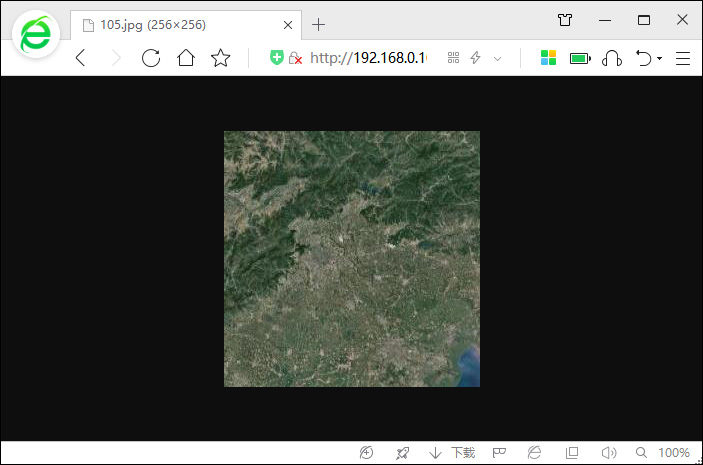
Task: Click the satellite image 105.jpg
Action: click(x=352, y=259)
